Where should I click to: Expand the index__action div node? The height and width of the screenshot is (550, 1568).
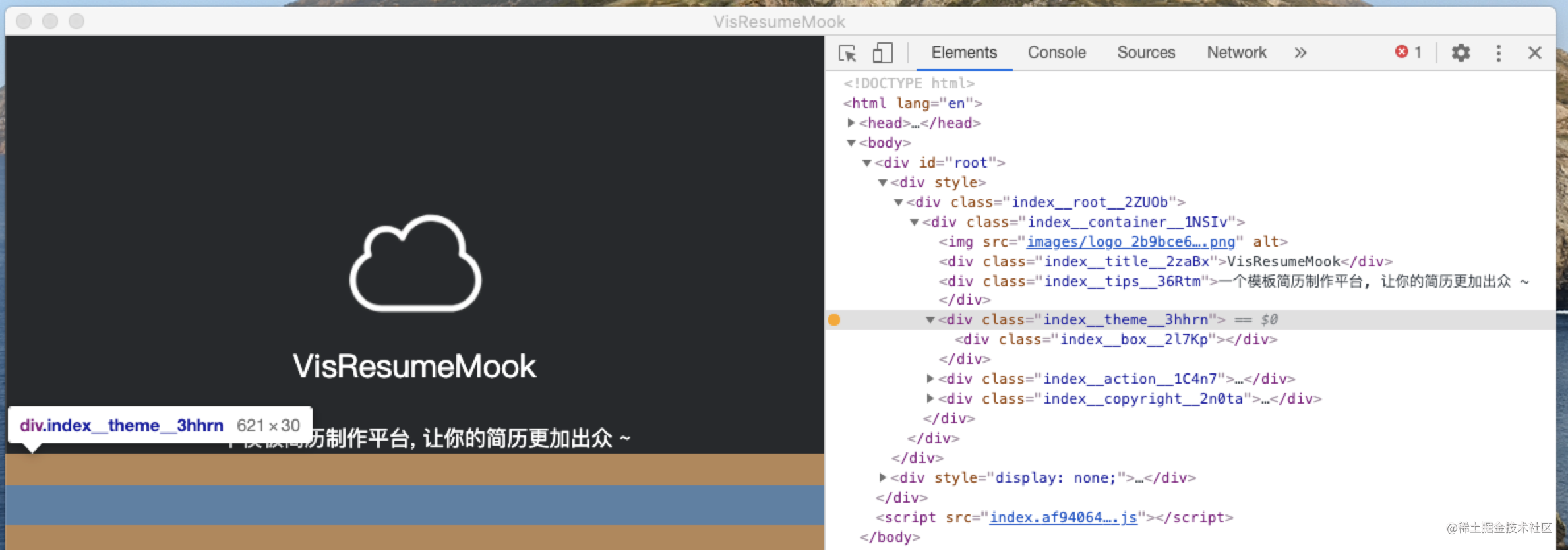pyautogui.click(x=930, y=379)
